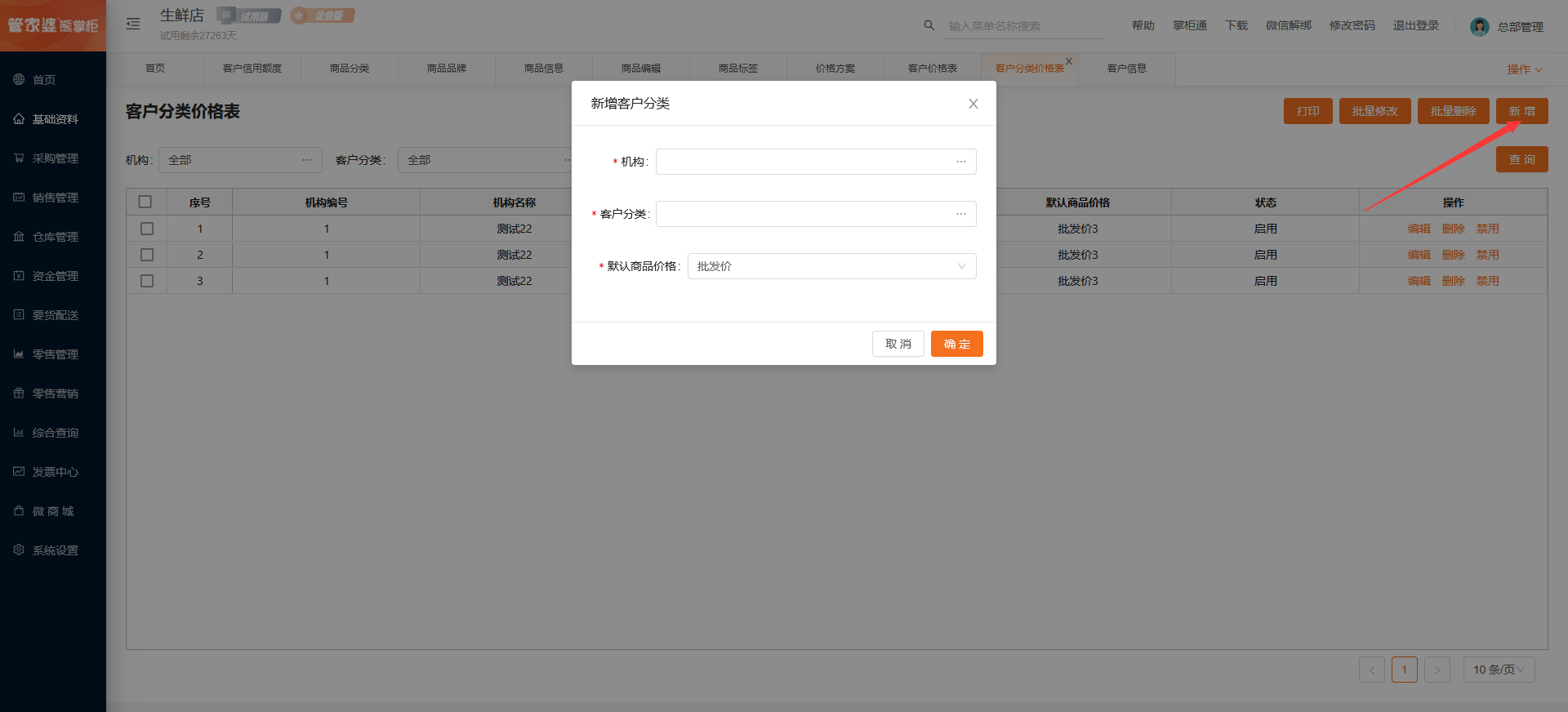Focus the menu name search box
Viewport: 1568px width, 712px height.
coord(1026,26)
